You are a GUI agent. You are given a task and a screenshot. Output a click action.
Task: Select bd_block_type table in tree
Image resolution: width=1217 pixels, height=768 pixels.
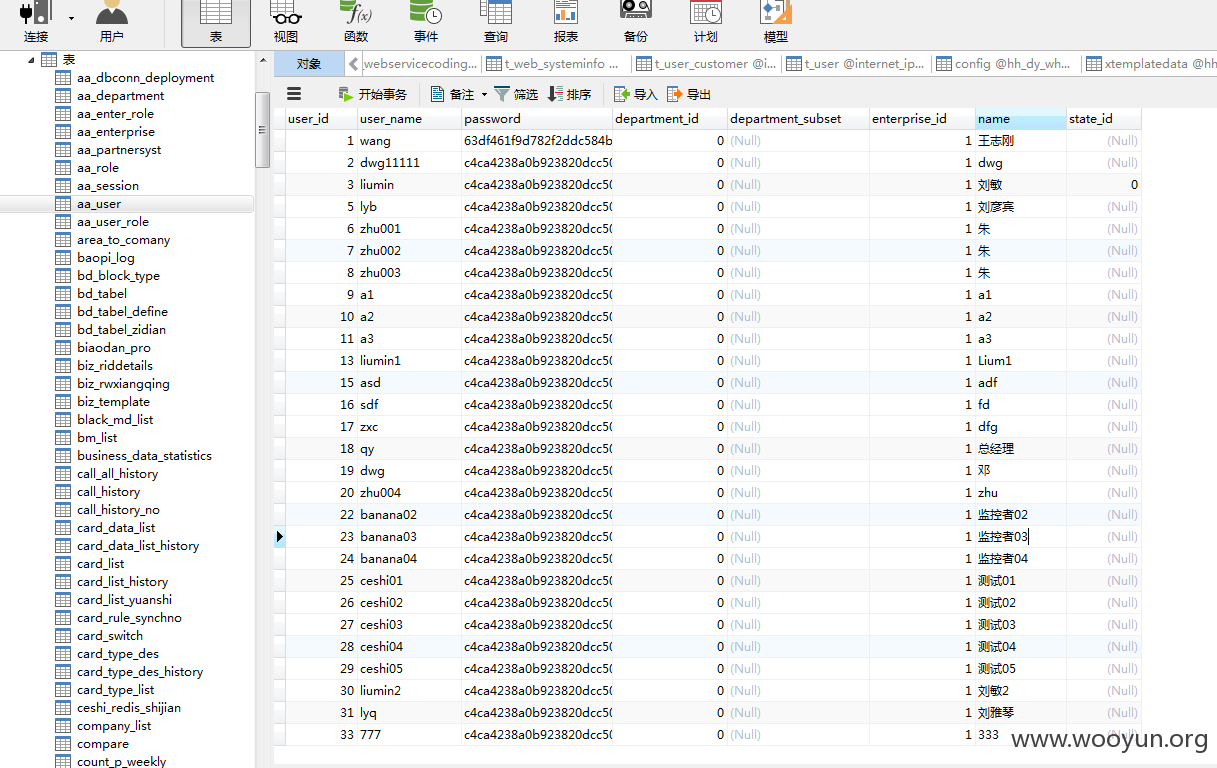118,276
